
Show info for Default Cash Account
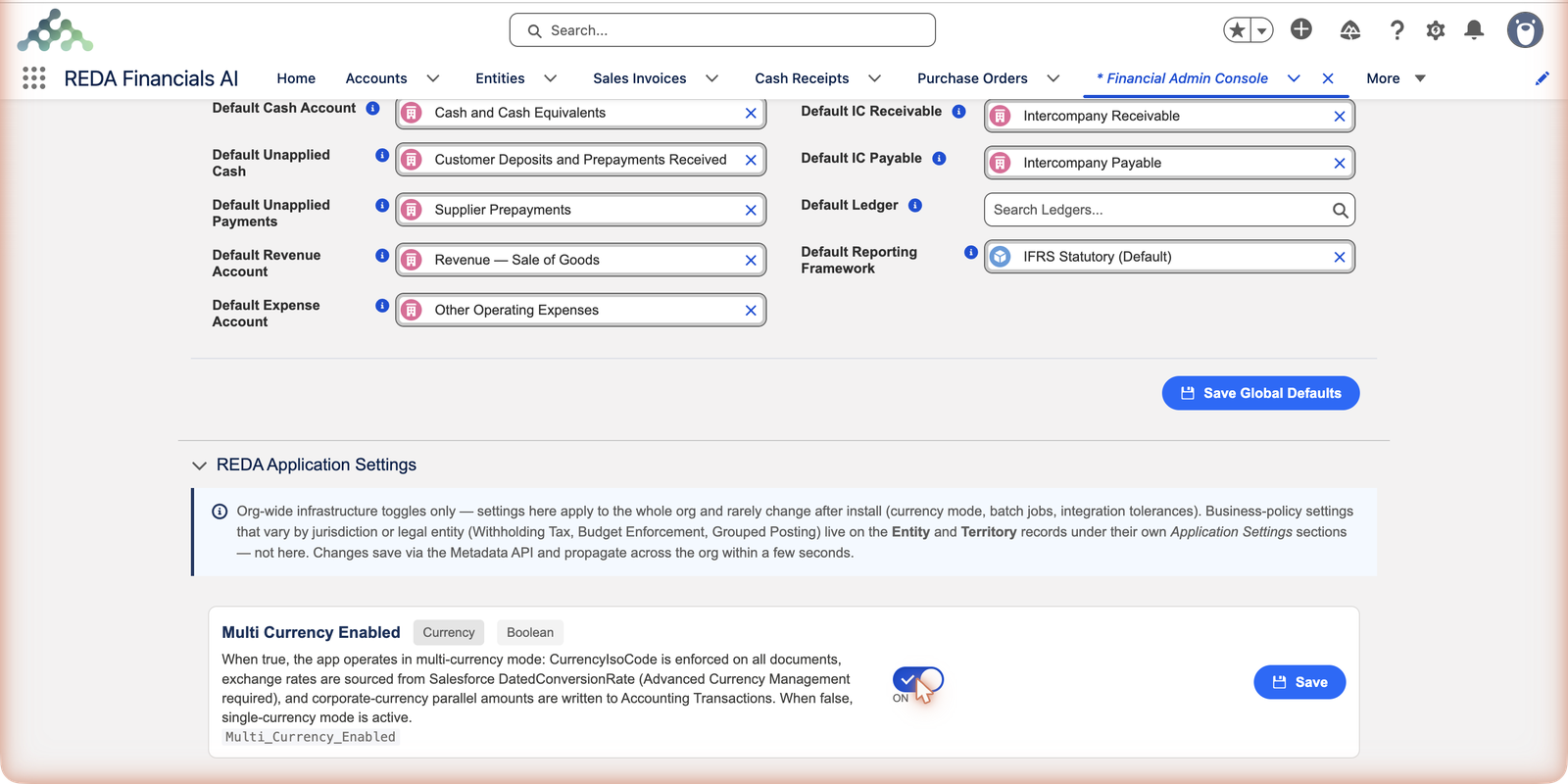(x=372, y=108)
